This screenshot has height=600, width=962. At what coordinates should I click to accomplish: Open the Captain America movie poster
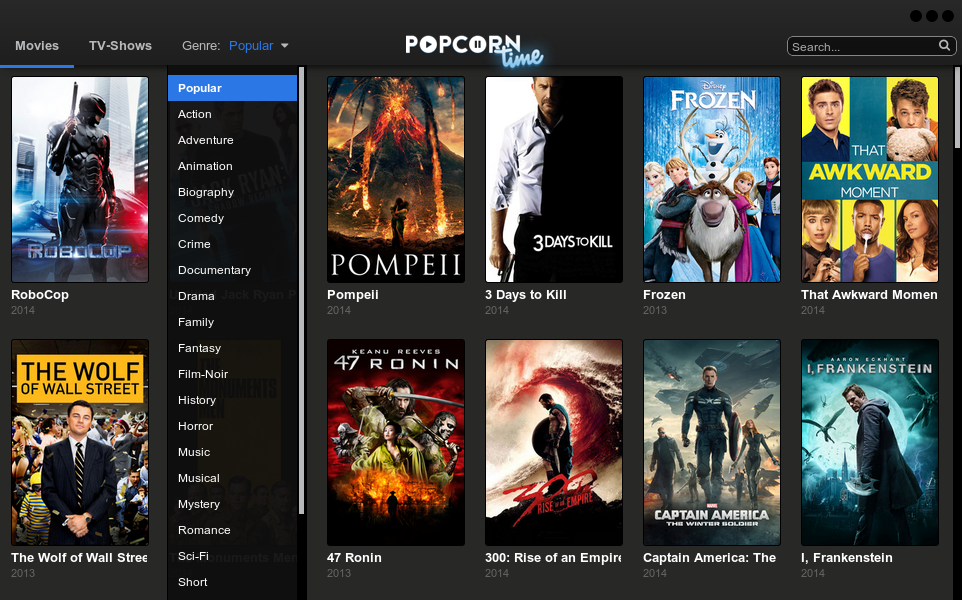pyautogui.click(x=711, y=442)
